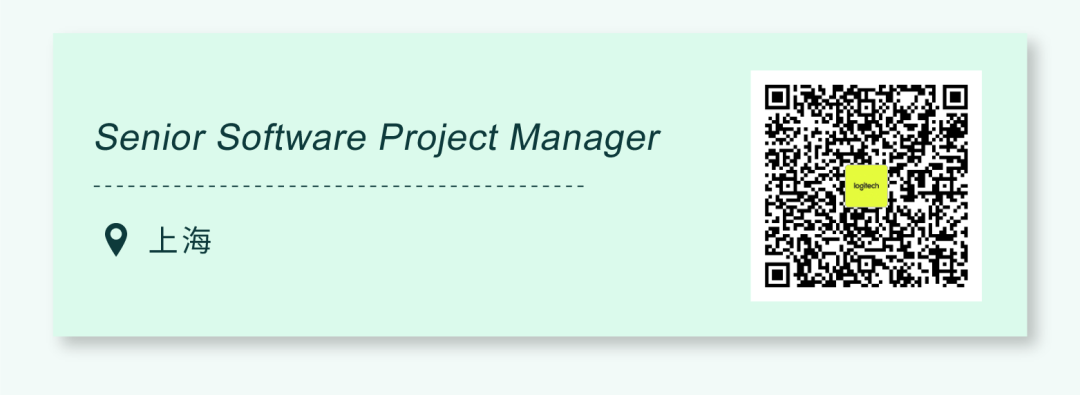Click the QR code's bottom-left finder square
The image size is (1080, 395).
tap(778, 274)
